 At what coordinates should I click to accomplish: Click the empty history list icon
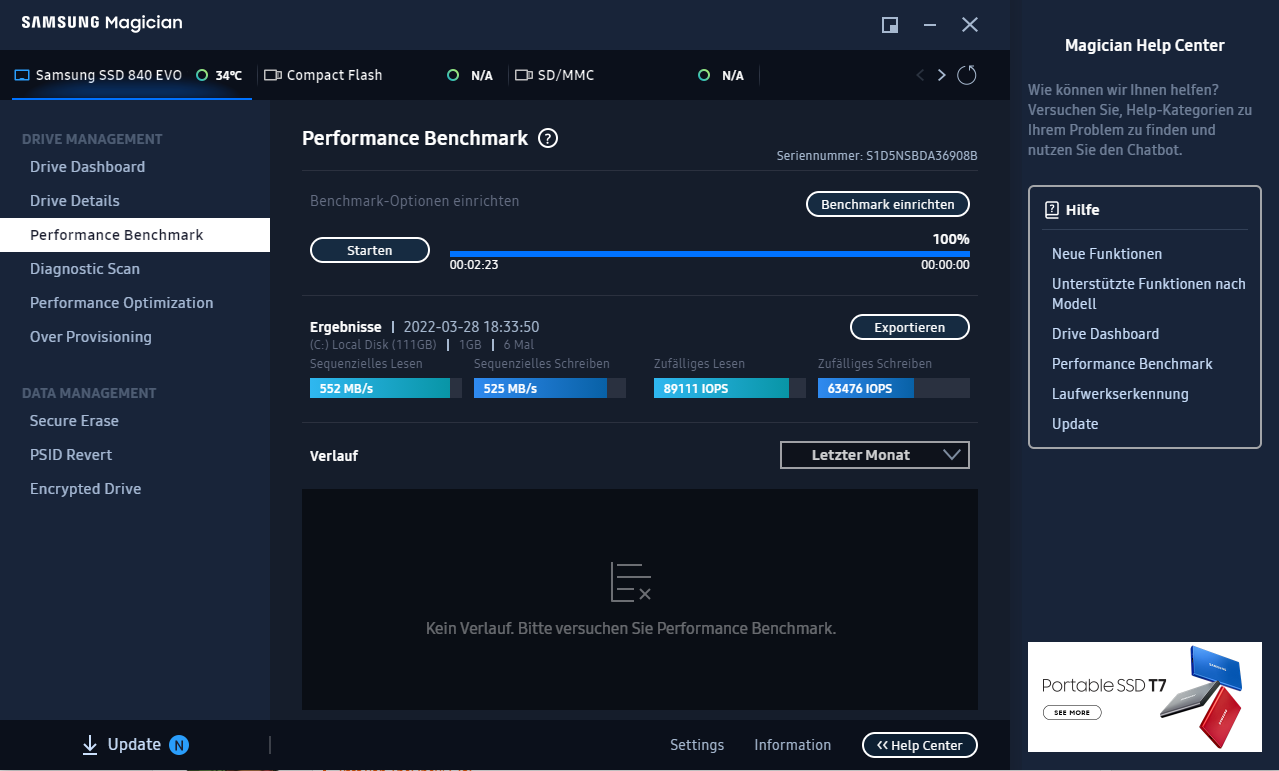click(631, 582)
